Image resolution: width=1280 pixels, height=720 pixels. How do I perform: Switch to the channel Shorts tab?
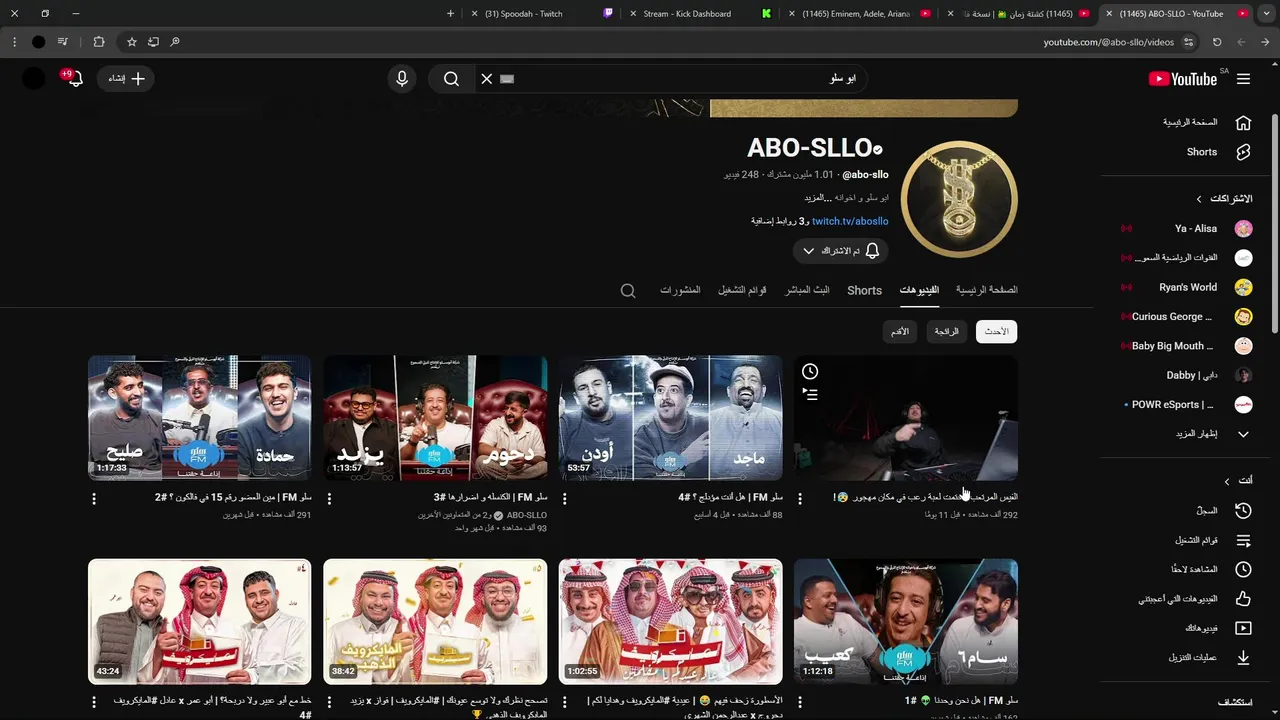(x=864, y=291)
